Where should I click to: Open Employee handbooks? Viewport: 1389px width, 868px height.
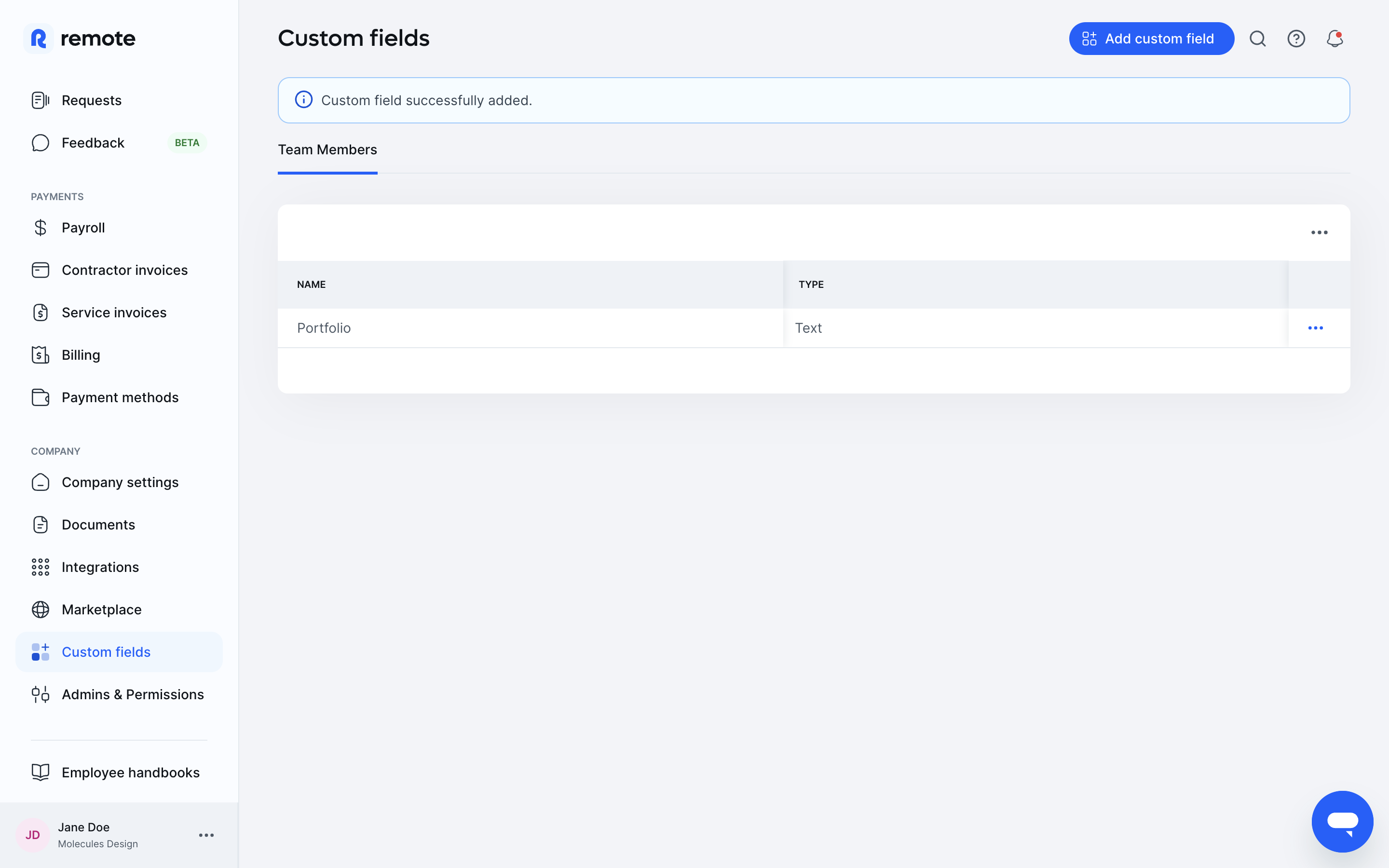click(x=119, y=773)
